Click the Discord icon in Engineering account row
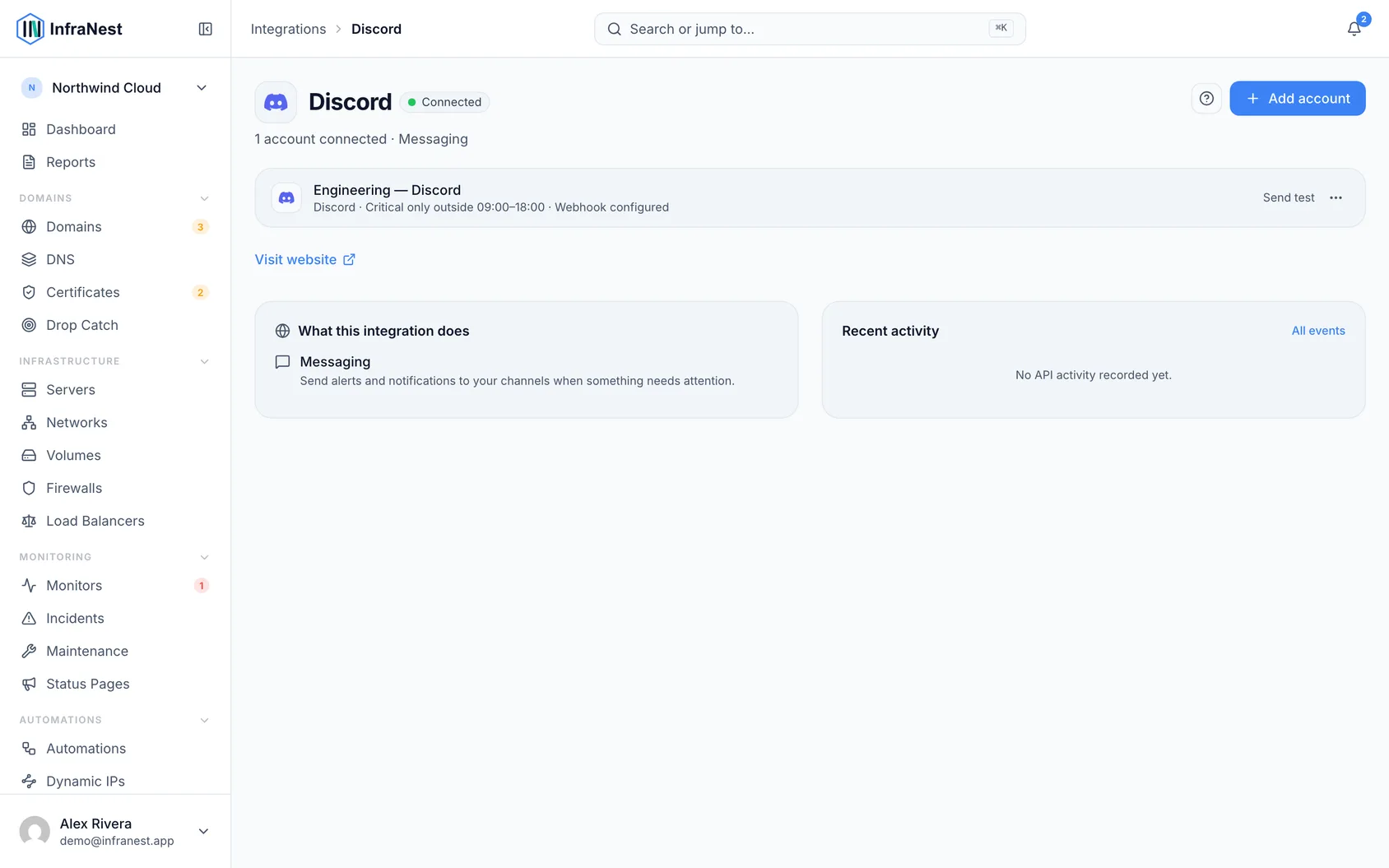Image resolution: width=1389 pixels, height=868 pixels. click(286, 198)
